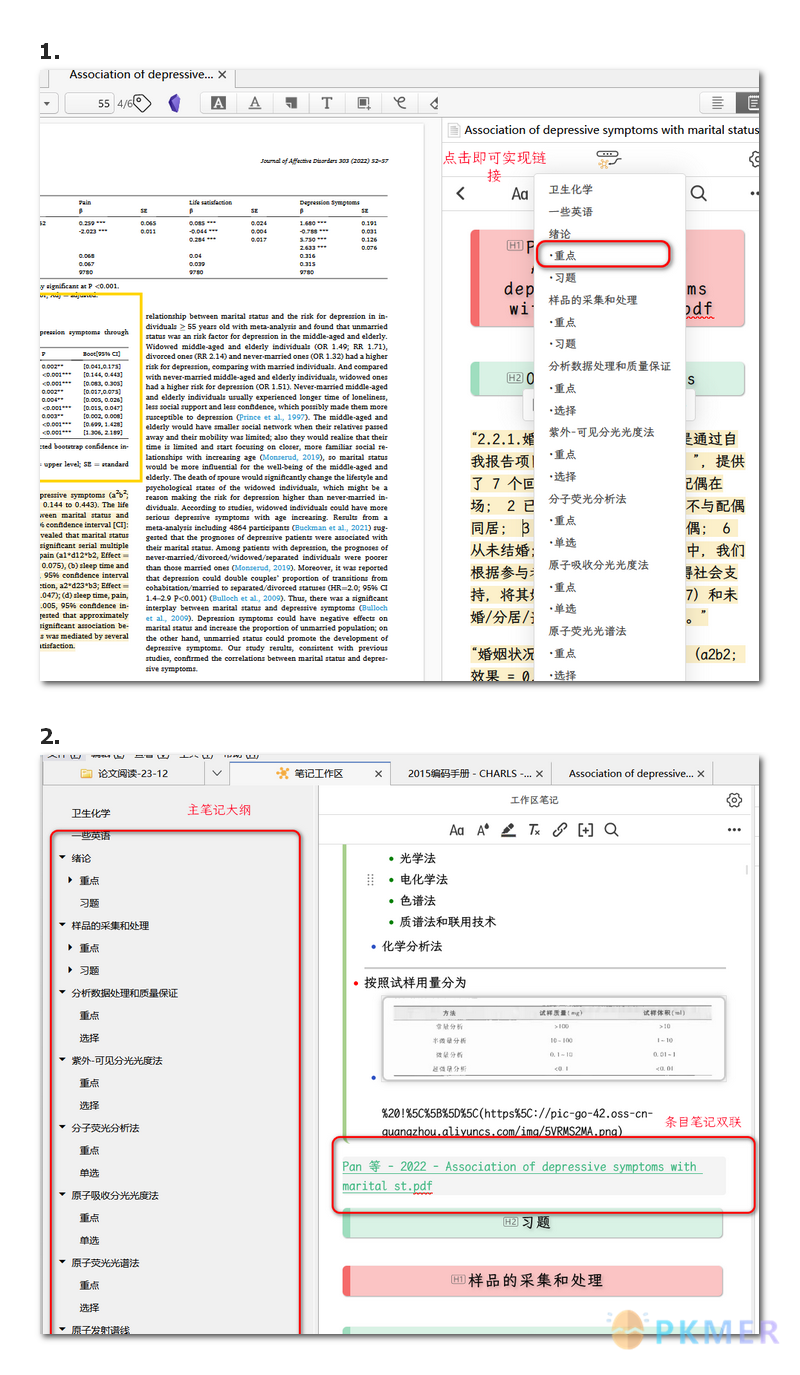Select the filled highlight-text A tool
Image resolution: width=800 pixels, height=1375 pixels.
[x=218, y=103]
